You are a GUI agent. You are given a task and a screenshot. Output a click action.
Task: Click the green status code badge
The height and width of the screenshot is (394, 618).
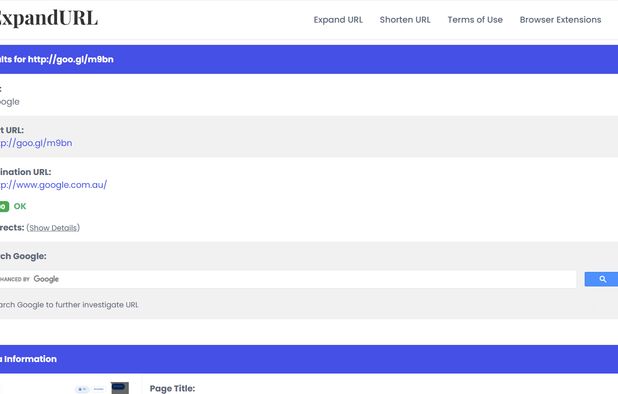coord(4,206)
